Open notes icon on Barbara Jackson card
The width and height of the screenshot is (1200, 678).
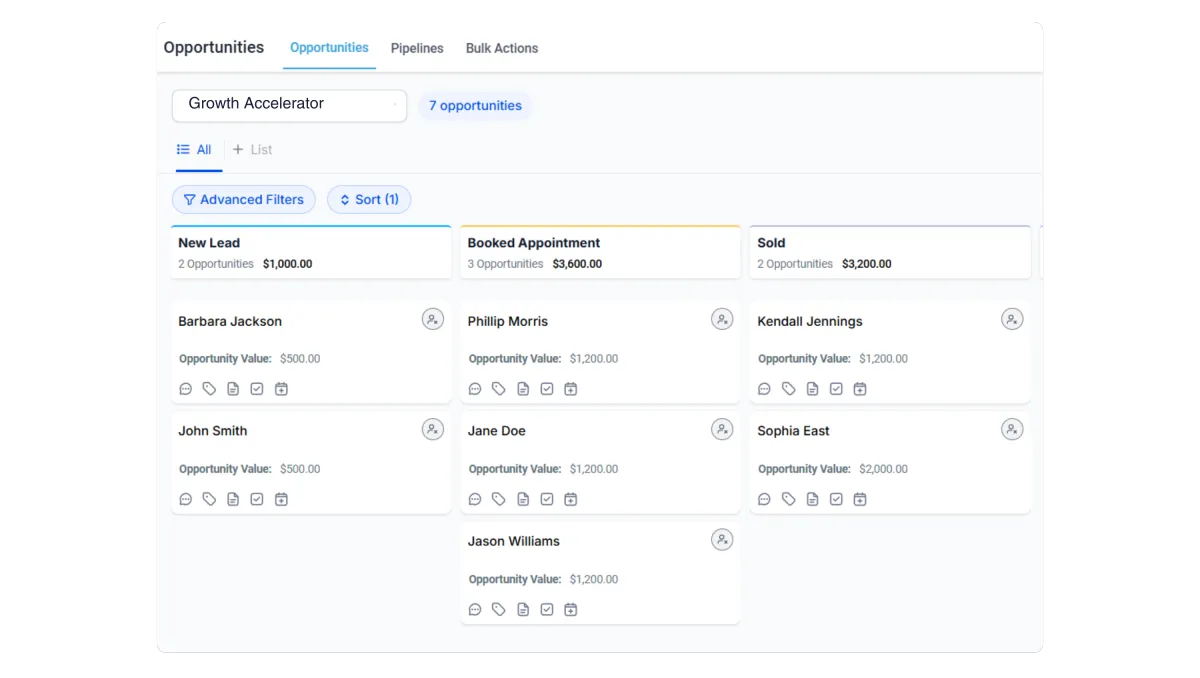233,389
